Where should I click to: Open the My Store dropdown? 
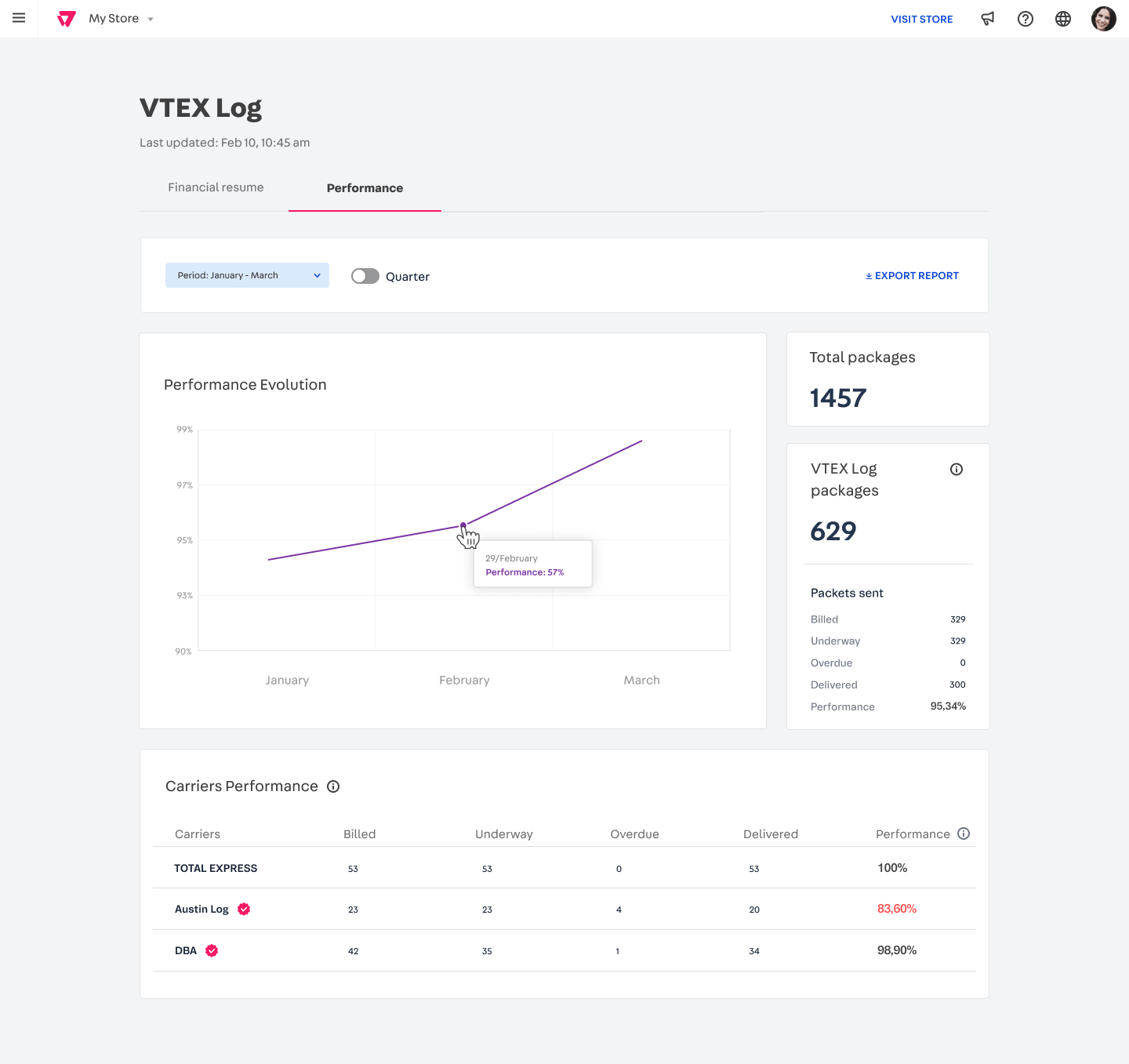[x=121, y=19]
